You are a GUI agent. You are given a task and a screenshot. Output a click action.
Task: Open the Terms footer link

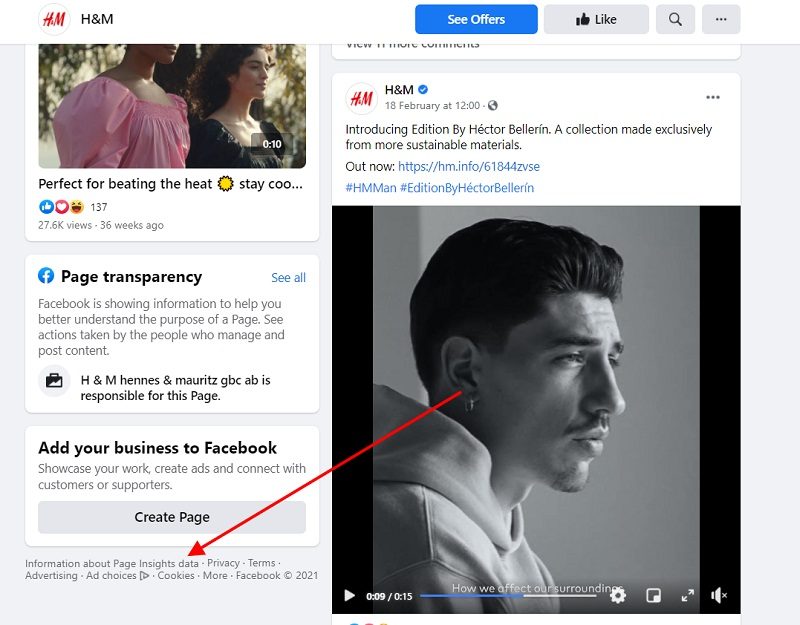[x=261, y=563]
